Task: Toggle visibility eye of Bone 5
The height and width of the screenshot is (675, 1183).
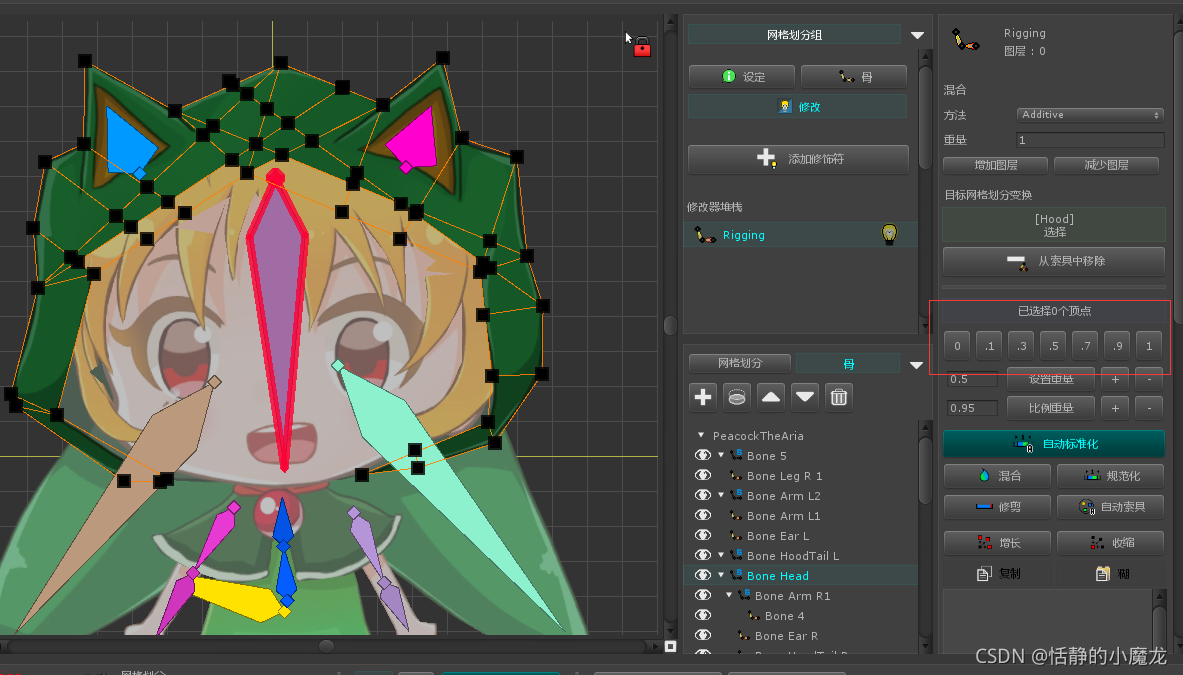Action: (702, 455)
